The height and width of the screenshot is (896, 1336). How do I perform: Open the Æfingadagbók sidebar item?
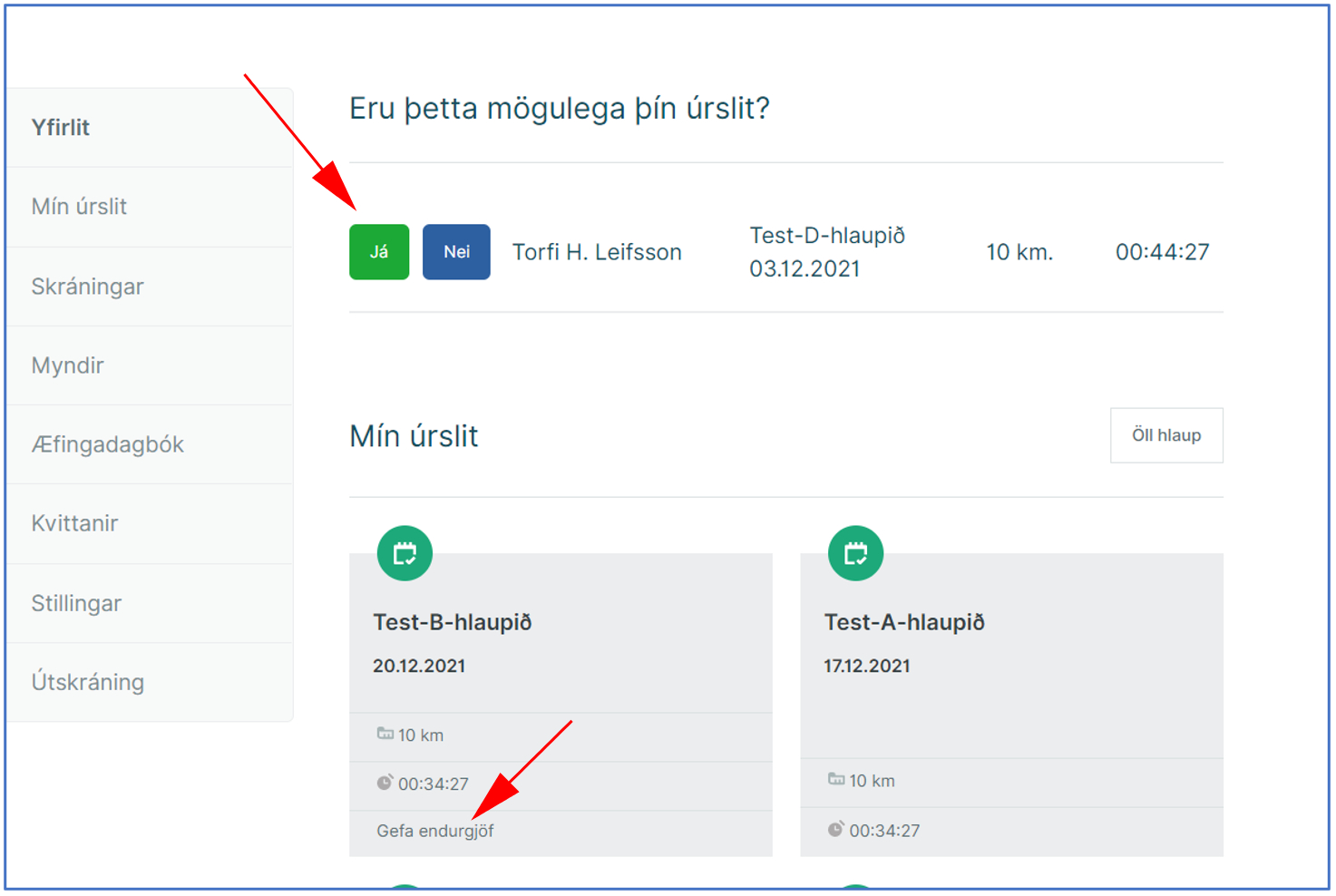point(107,444)
